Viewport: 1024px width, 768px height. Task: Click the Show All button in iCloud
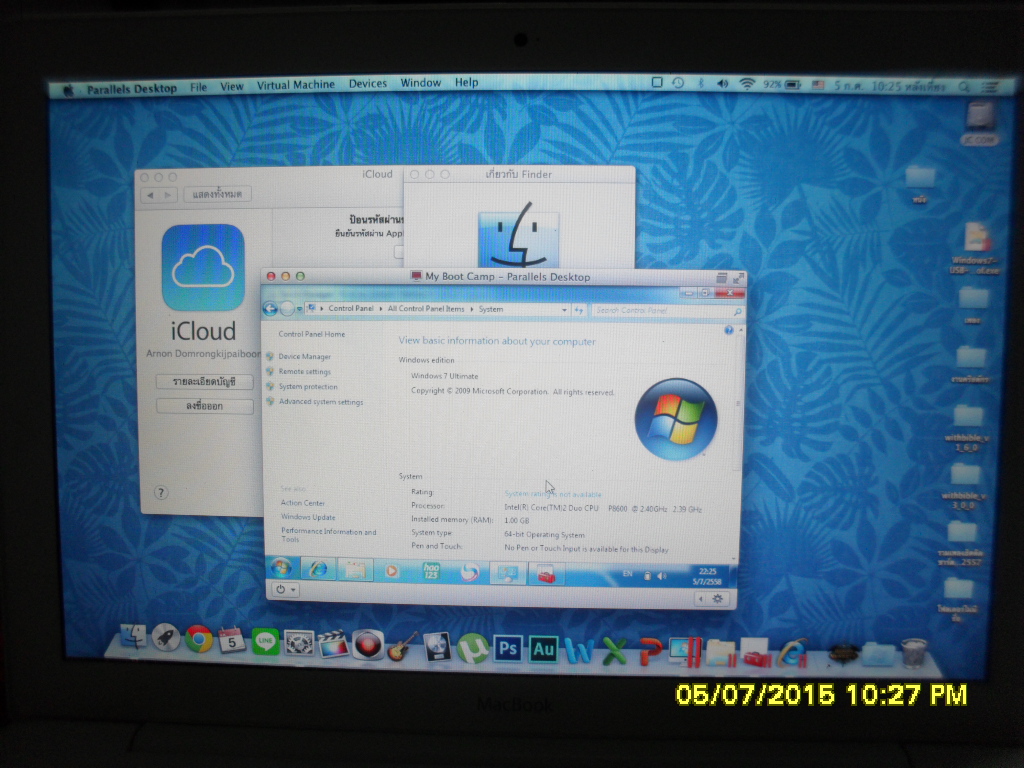pos(217,195)
